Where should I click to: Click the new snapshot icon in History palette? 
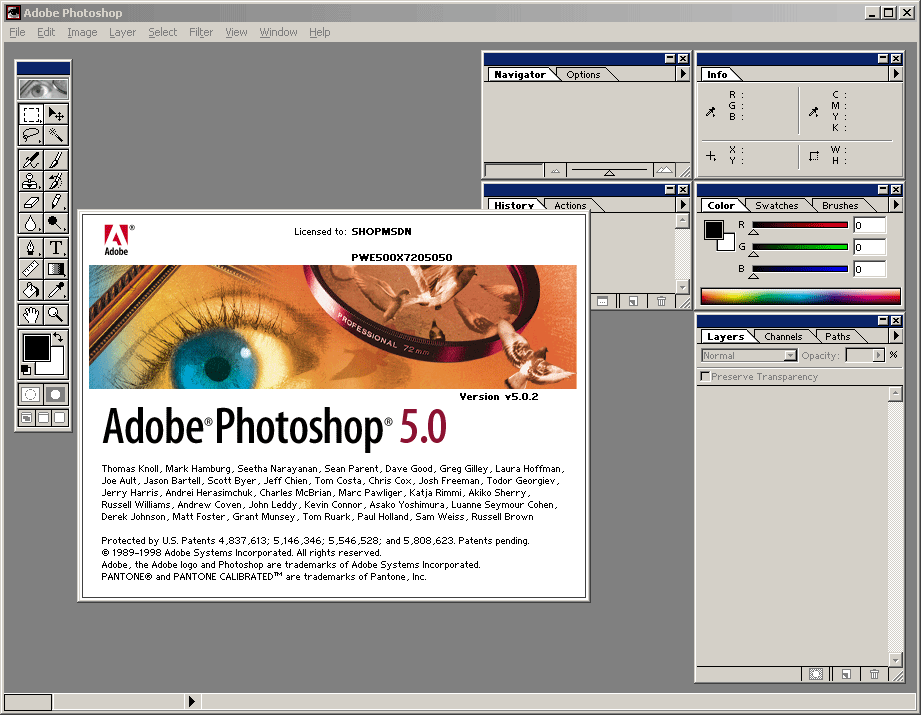pos(633,301)
